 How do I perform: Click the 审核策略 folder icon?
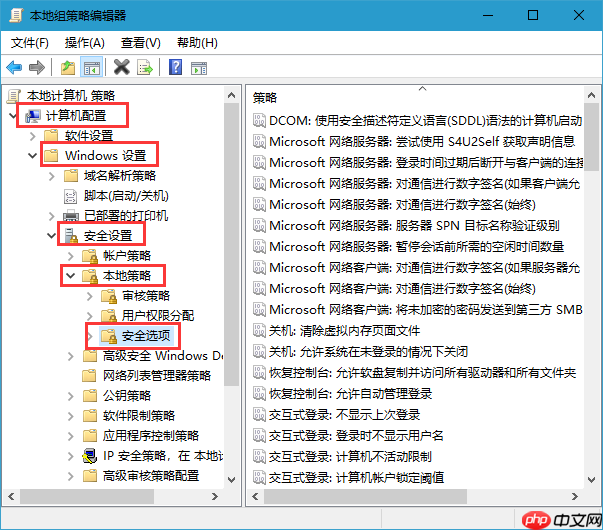109,296
